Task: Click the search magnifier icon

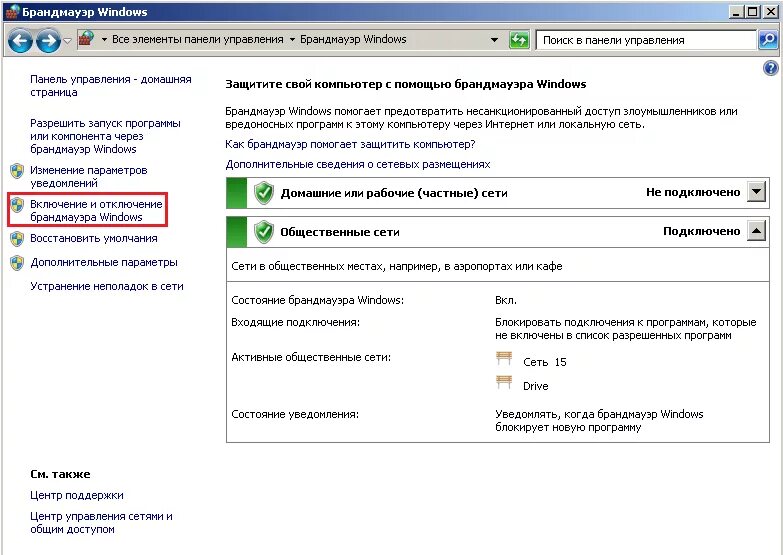Action: (768, 40)
